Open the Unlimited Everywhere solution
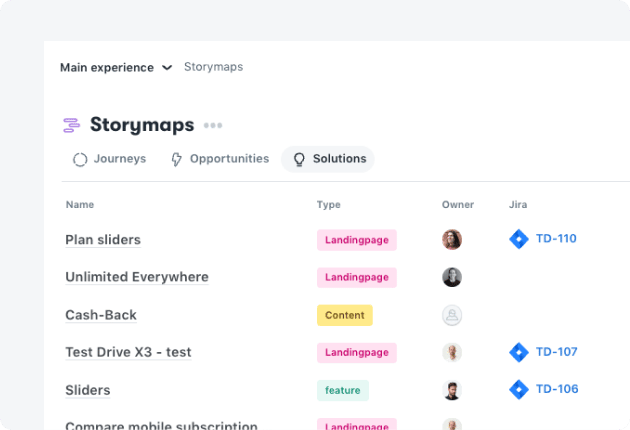Screen dimensions: 630x430 tap(137, 277)
